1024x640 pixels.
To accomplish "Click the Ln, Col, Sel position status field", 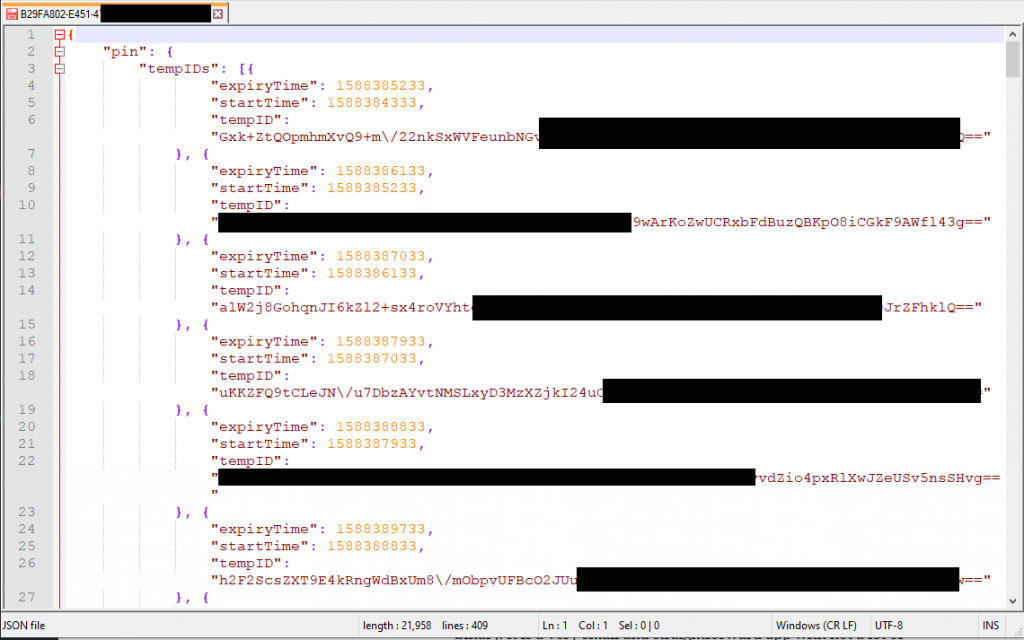I will pyautogui.click(x=599, y=625).
